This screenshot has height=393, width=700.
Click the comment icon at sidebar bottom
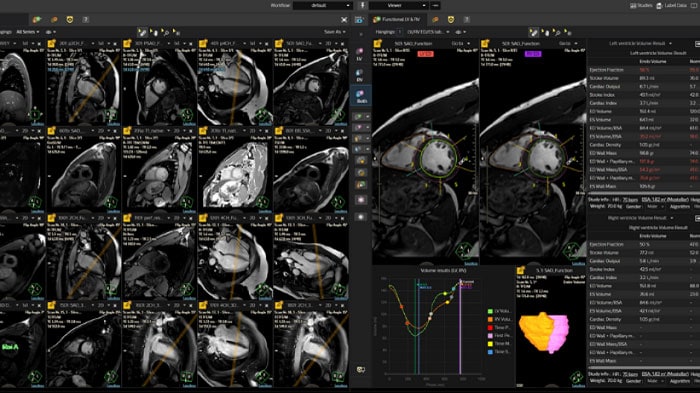point(361,370)
